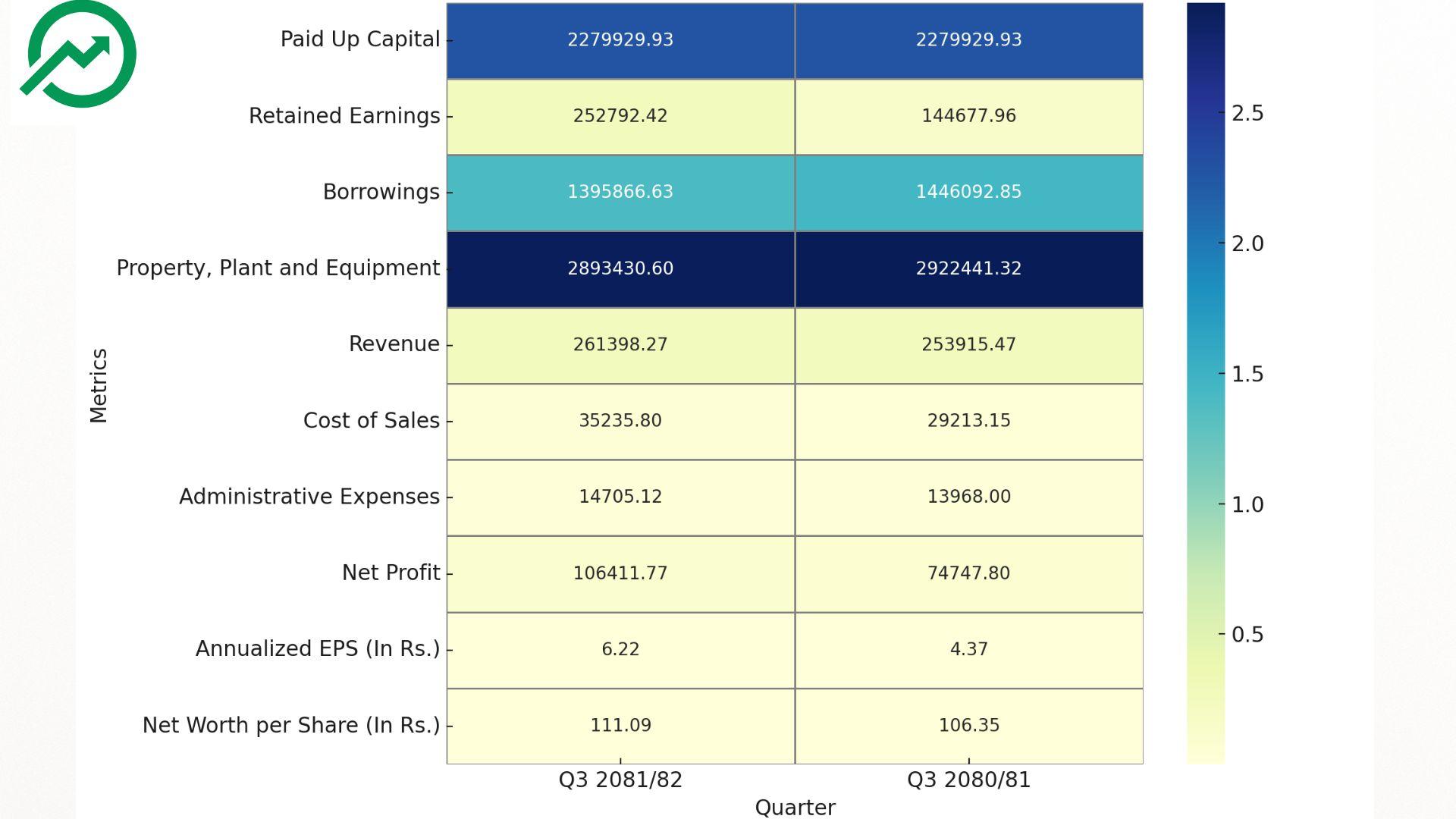Click the color bar at the 2.5 mark
Viewport: 1456px width, 819px height.
pos(1206,113)
